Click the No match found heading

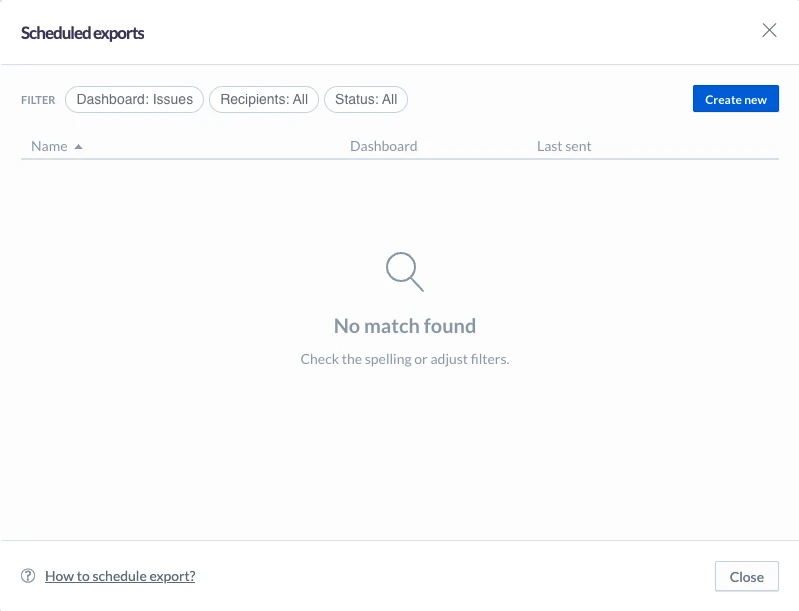(x=405, y=326)
